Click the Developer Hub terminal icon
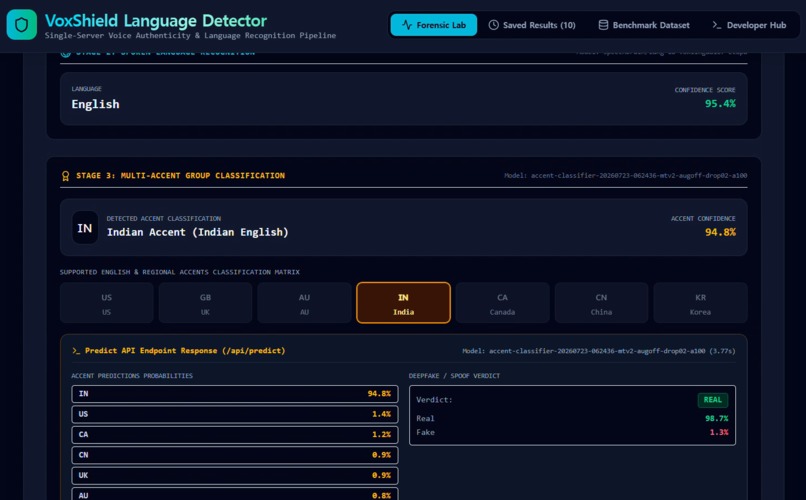 tap(717, 25)
